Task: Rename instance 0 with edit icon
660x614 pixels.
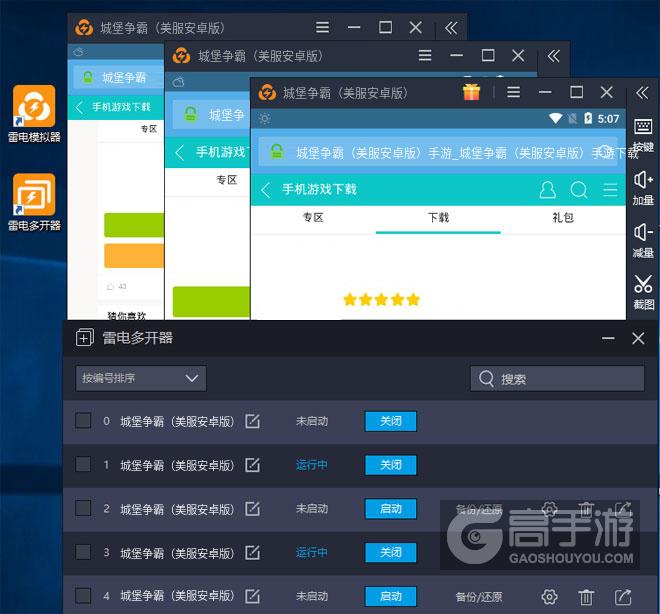Action: [x=253, y=421]
